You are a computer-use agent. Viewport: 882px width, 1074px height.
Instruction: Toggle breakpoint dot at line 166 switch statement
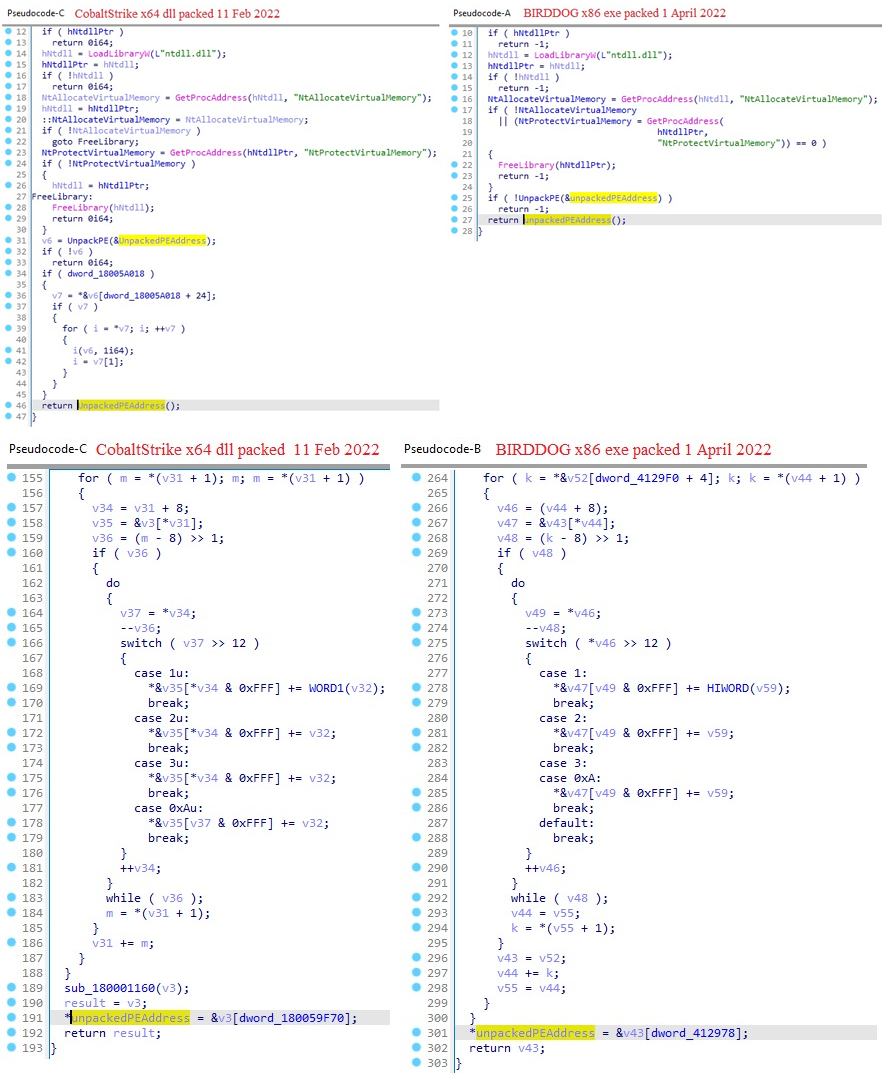pyautogui.click(x=11, y=642)
